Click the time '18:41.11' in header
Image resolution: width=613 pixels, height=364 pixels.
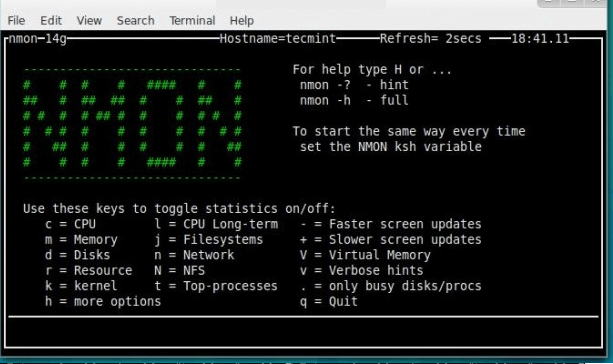coord(540,39)
